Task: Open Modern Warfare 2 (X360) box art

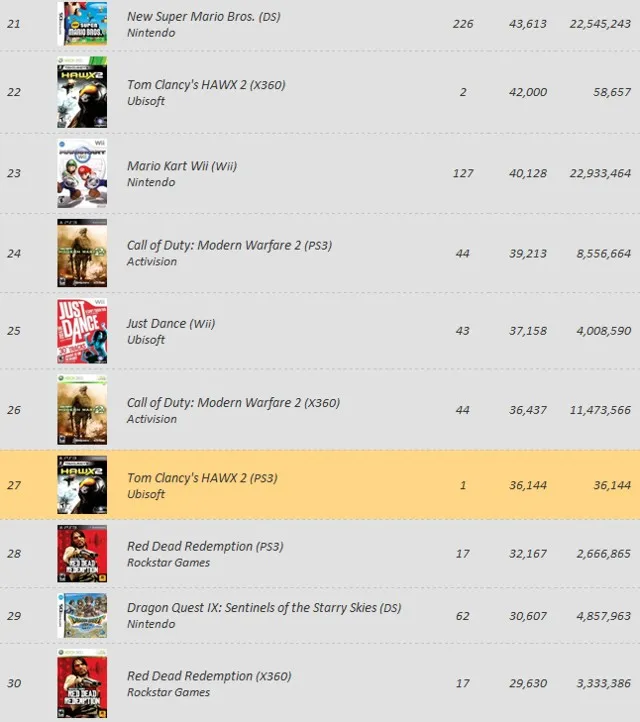Action: point(82,410)
